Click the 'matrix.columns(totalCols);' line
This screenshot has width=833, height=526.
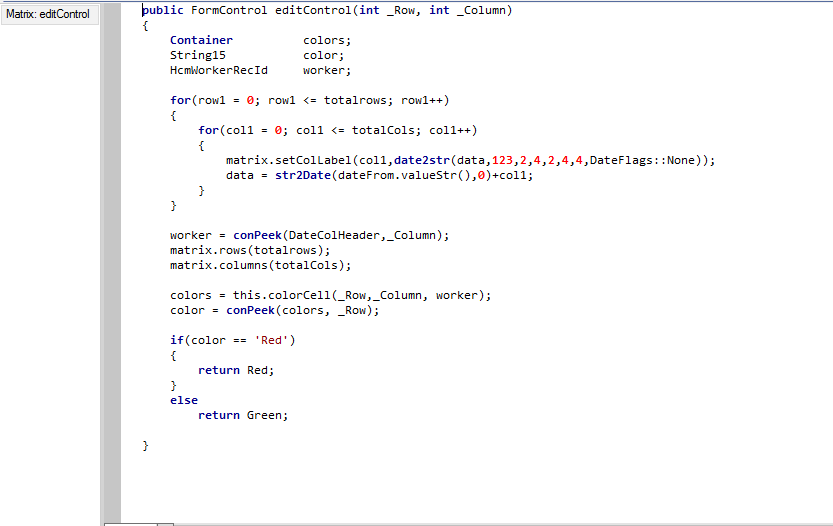coord(261,265)
